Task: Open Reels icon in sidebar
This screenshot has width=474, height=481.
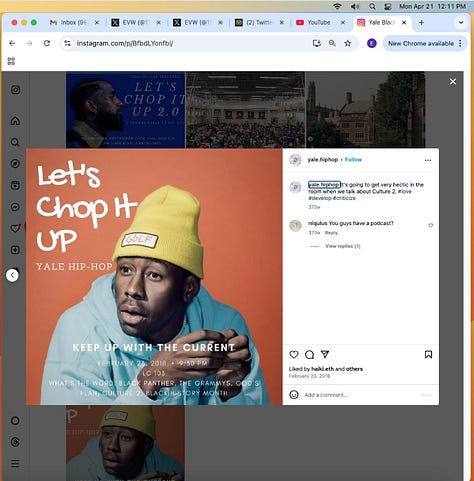Action: [15, 185]
